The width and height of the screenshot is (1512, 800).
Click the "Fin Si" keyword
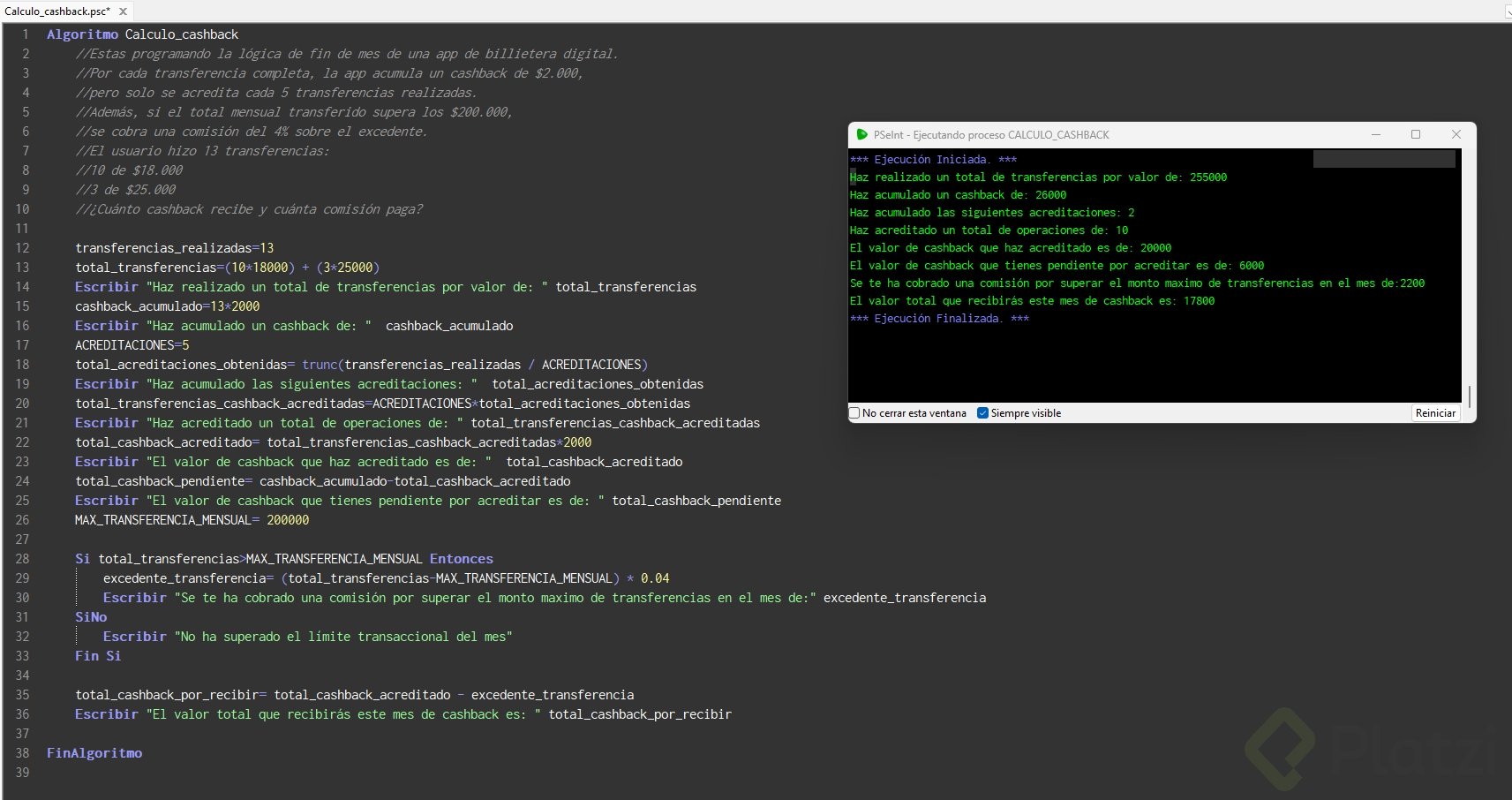[98, 656]
